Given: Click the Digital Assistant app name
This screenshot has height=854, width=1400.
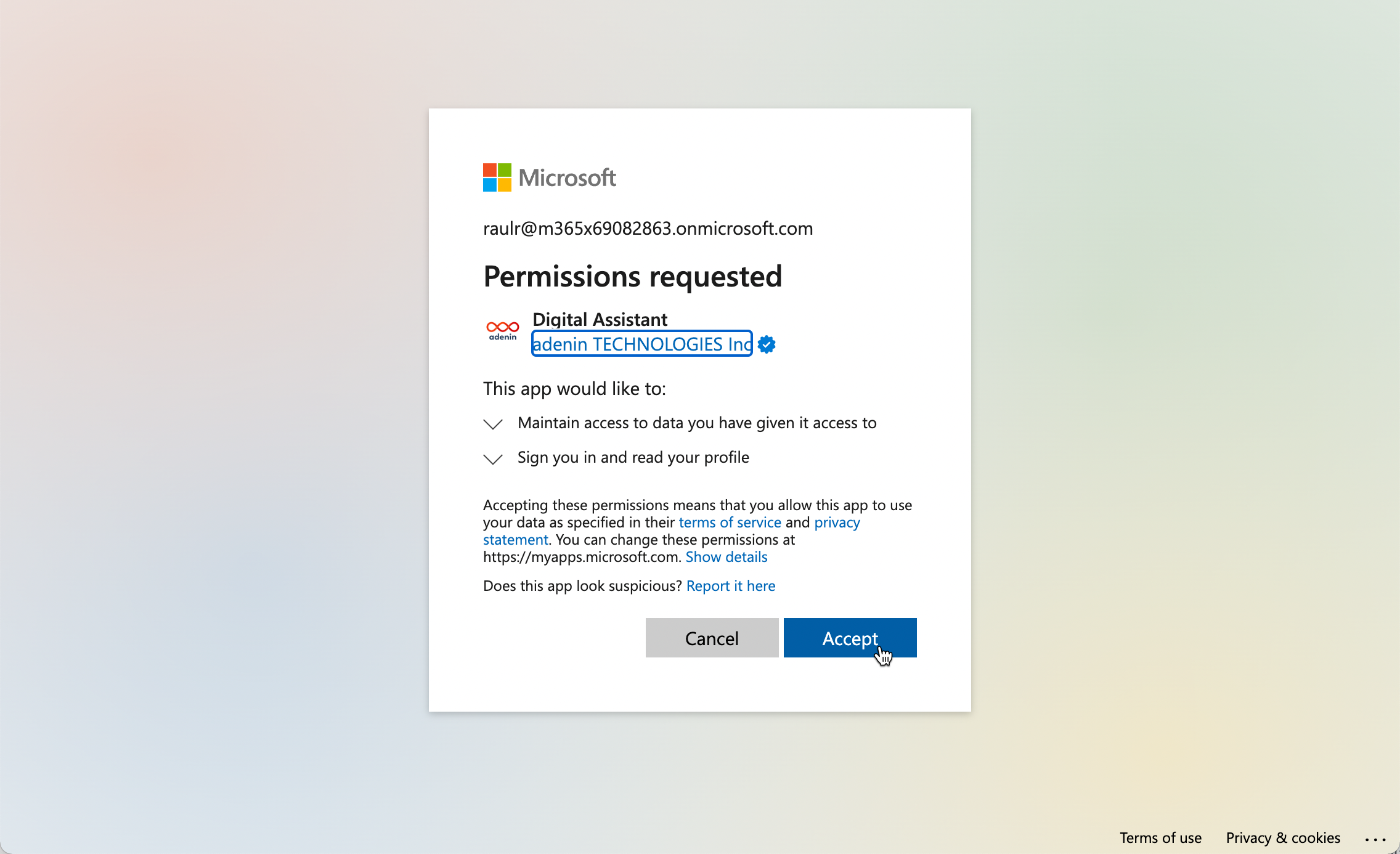Looking at the screenshot, I should click(600, 319).
